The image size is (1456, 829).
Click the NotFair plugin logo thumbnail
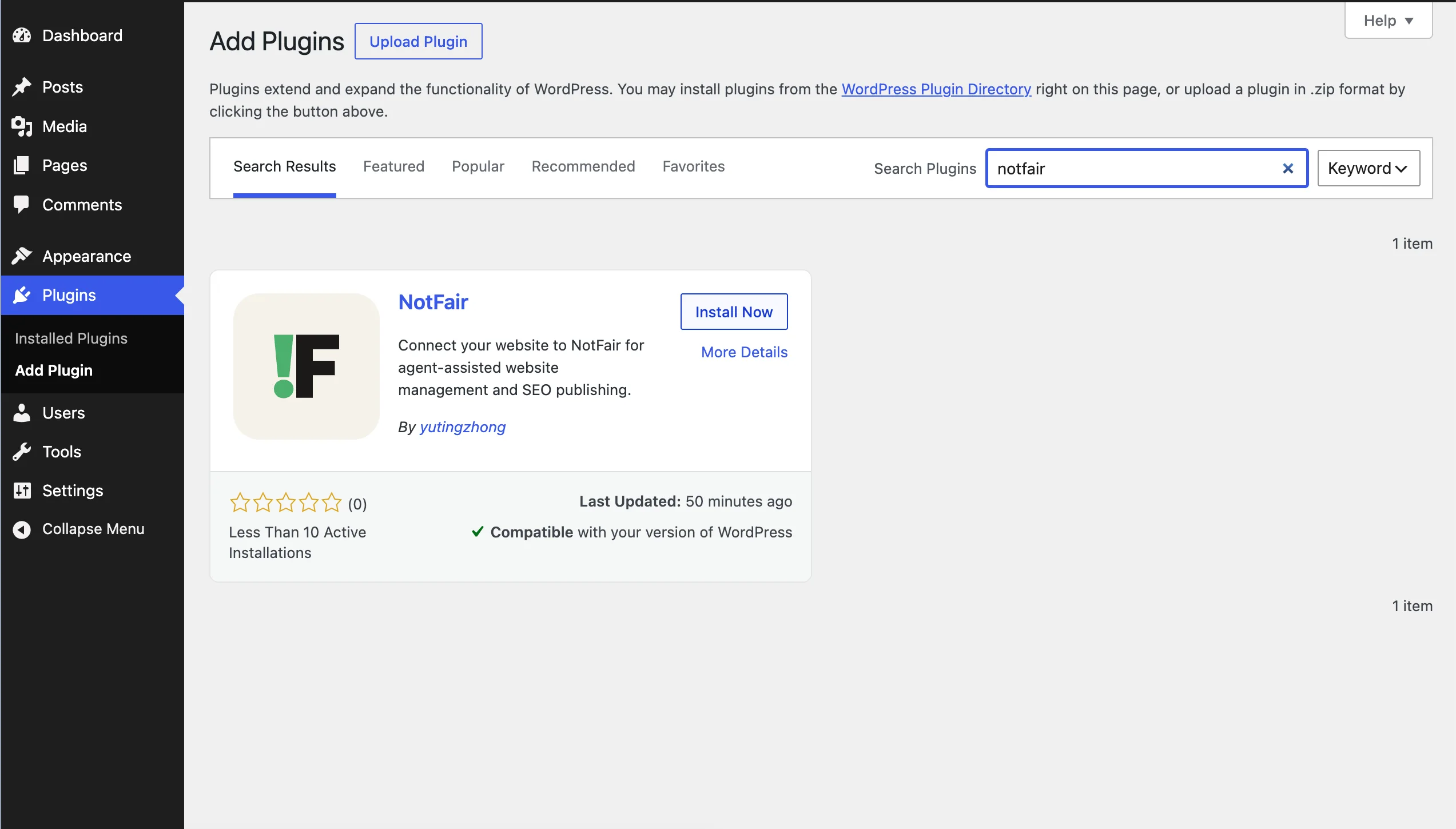coord(307,366)
